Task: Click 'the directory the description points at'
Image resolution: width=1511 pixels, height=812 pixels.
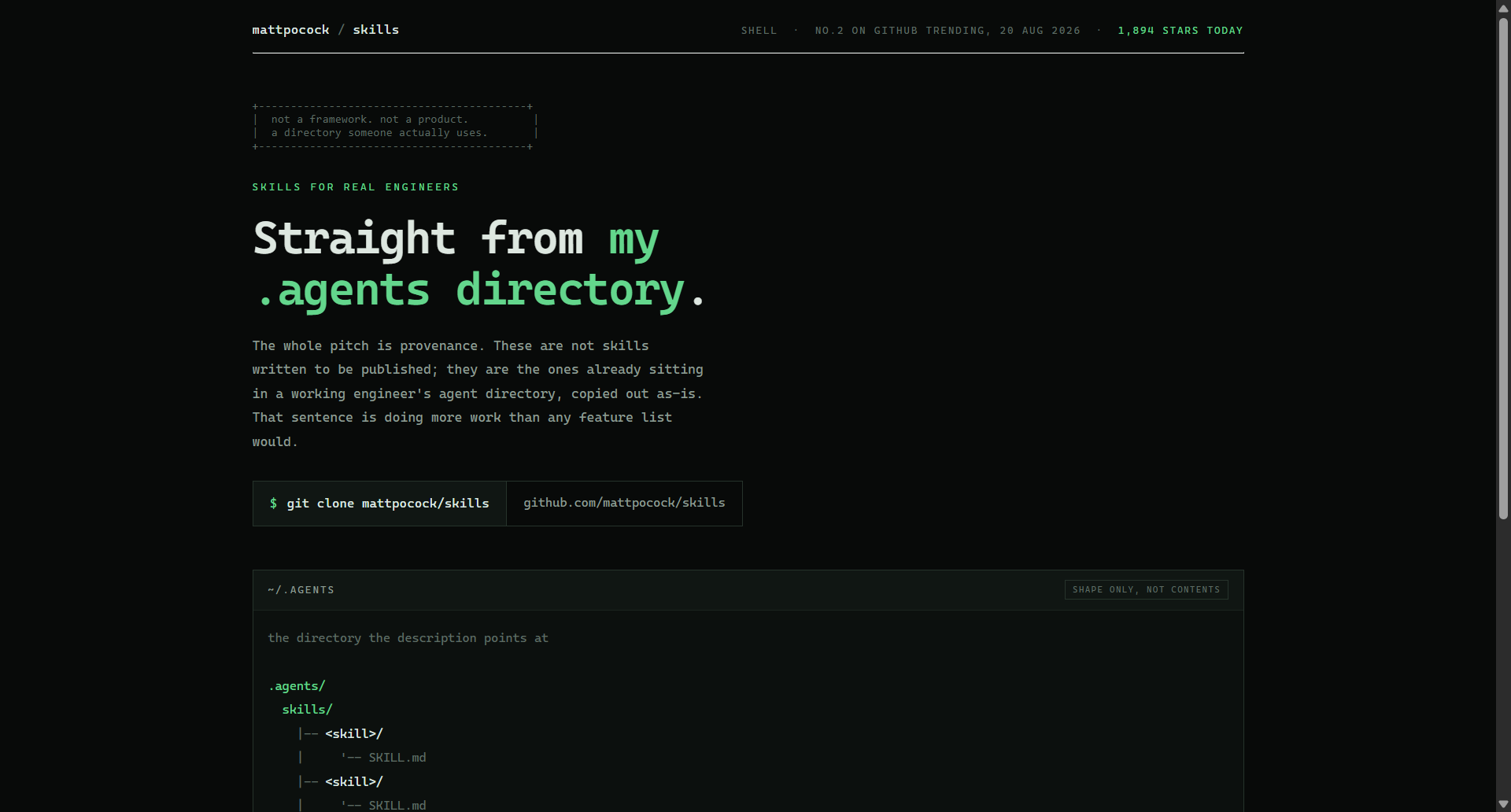Action: (x=408, y=638)
